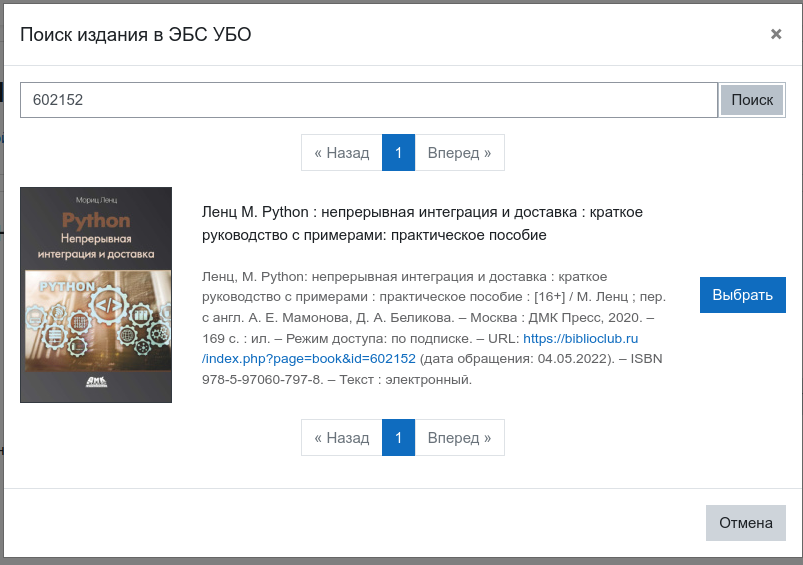The height and width of the screenshot is (565, 803).
Task: Select page 1 in the bottom pagination
Action: [x=398, y=437]
